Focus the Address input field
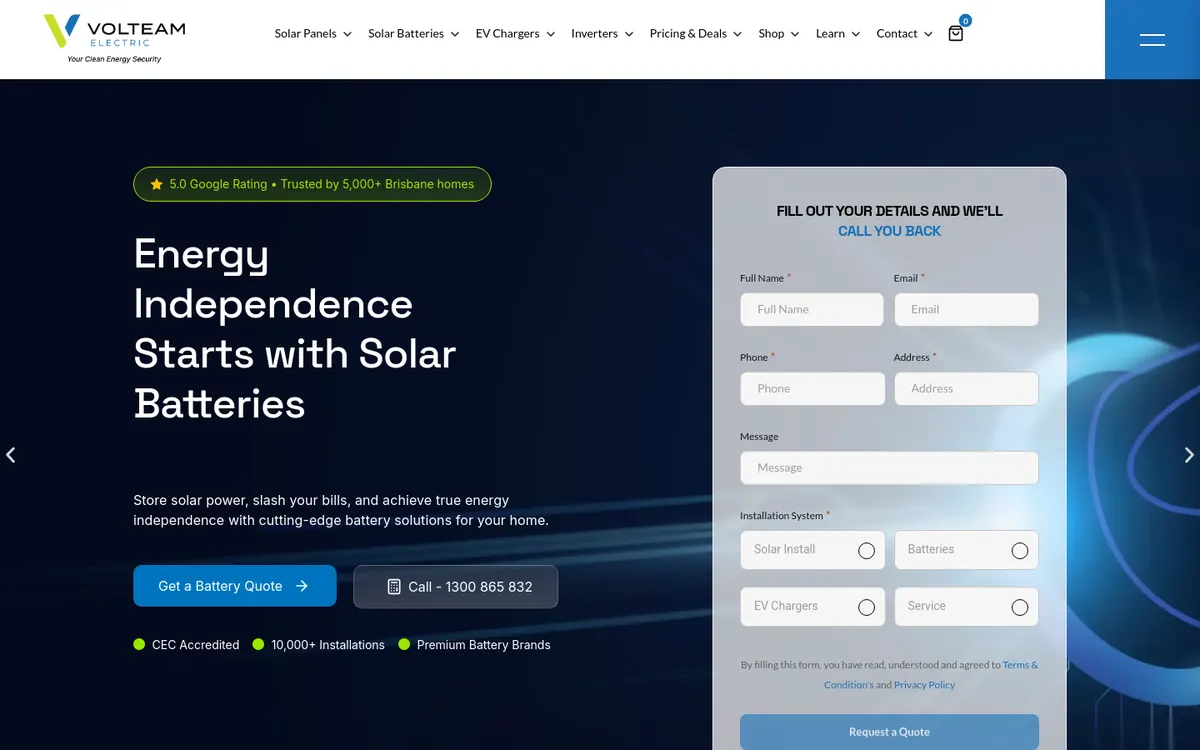The height and width of the screenshot is (750, 1200). click(x=966, y=389)
